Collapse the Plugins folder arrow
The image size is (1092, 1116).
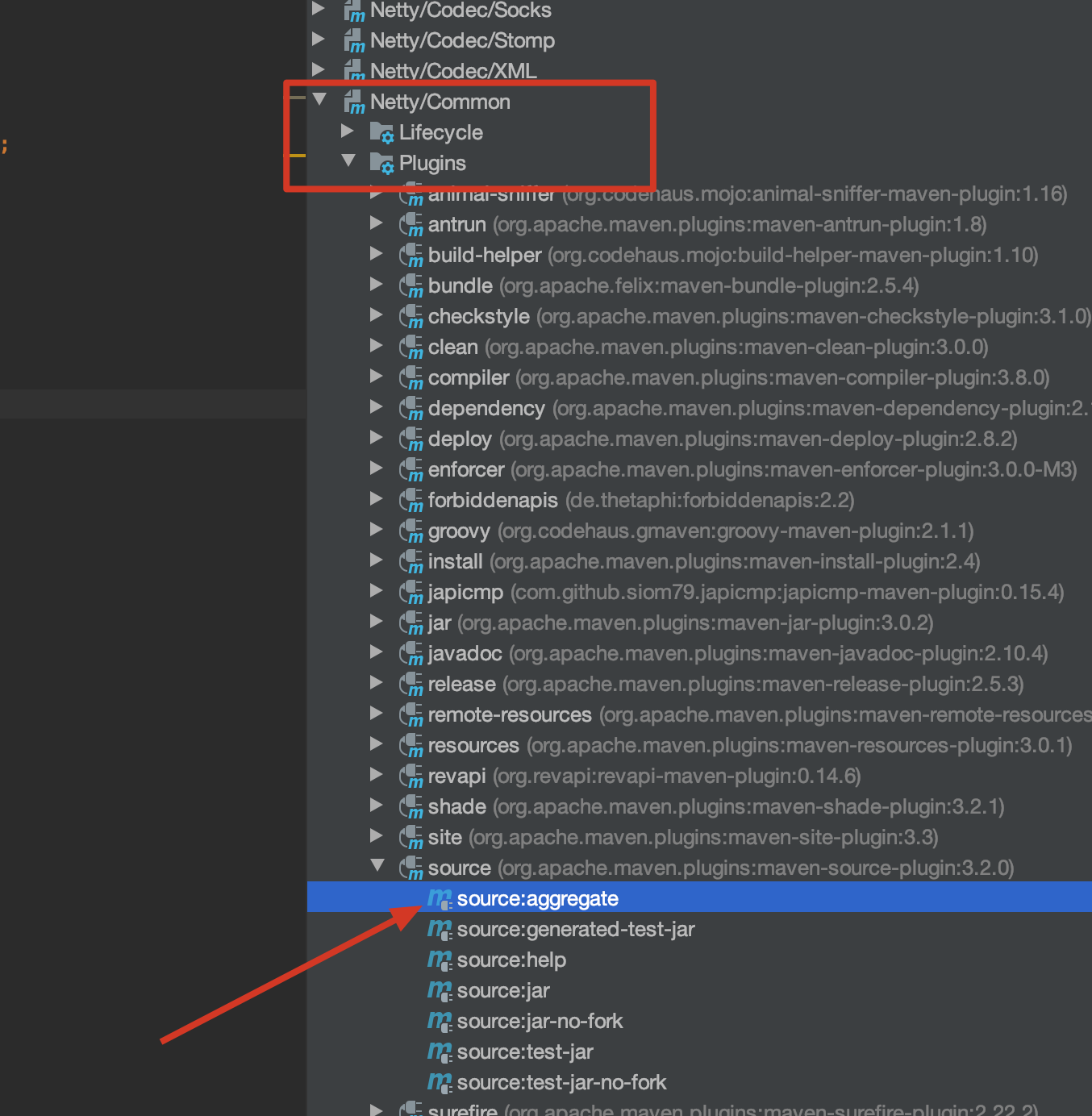[348, 160]
